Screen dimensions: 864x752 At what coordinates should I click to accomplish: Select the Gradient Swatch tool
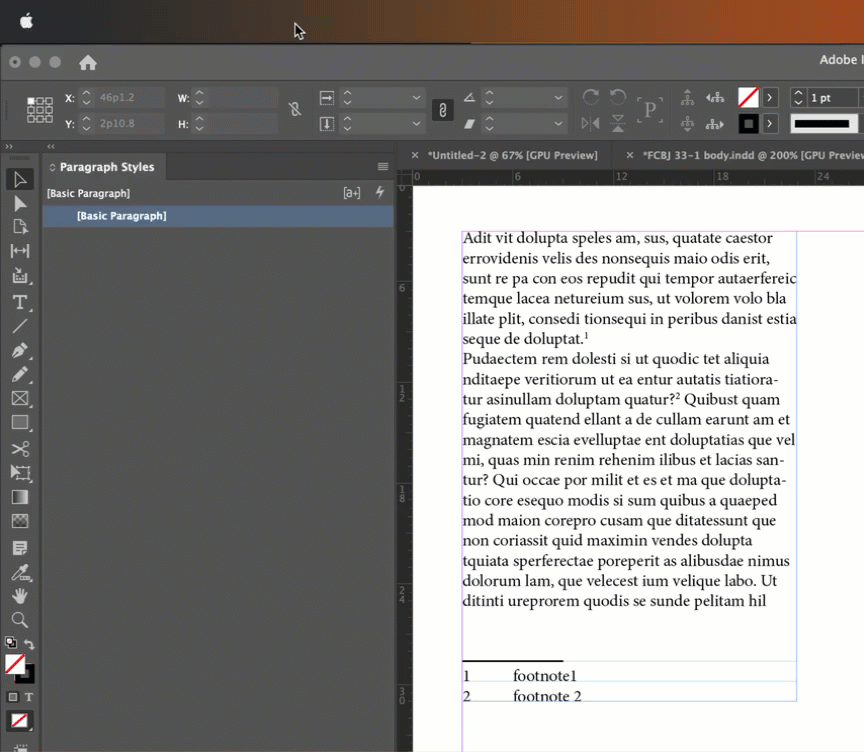tap(20, 497)
